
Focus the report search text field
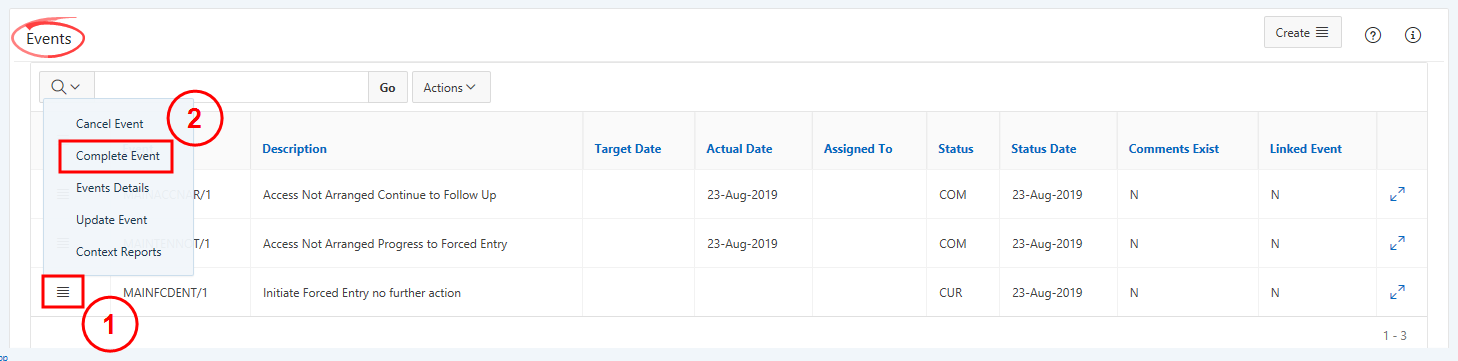tap(231, 87)
